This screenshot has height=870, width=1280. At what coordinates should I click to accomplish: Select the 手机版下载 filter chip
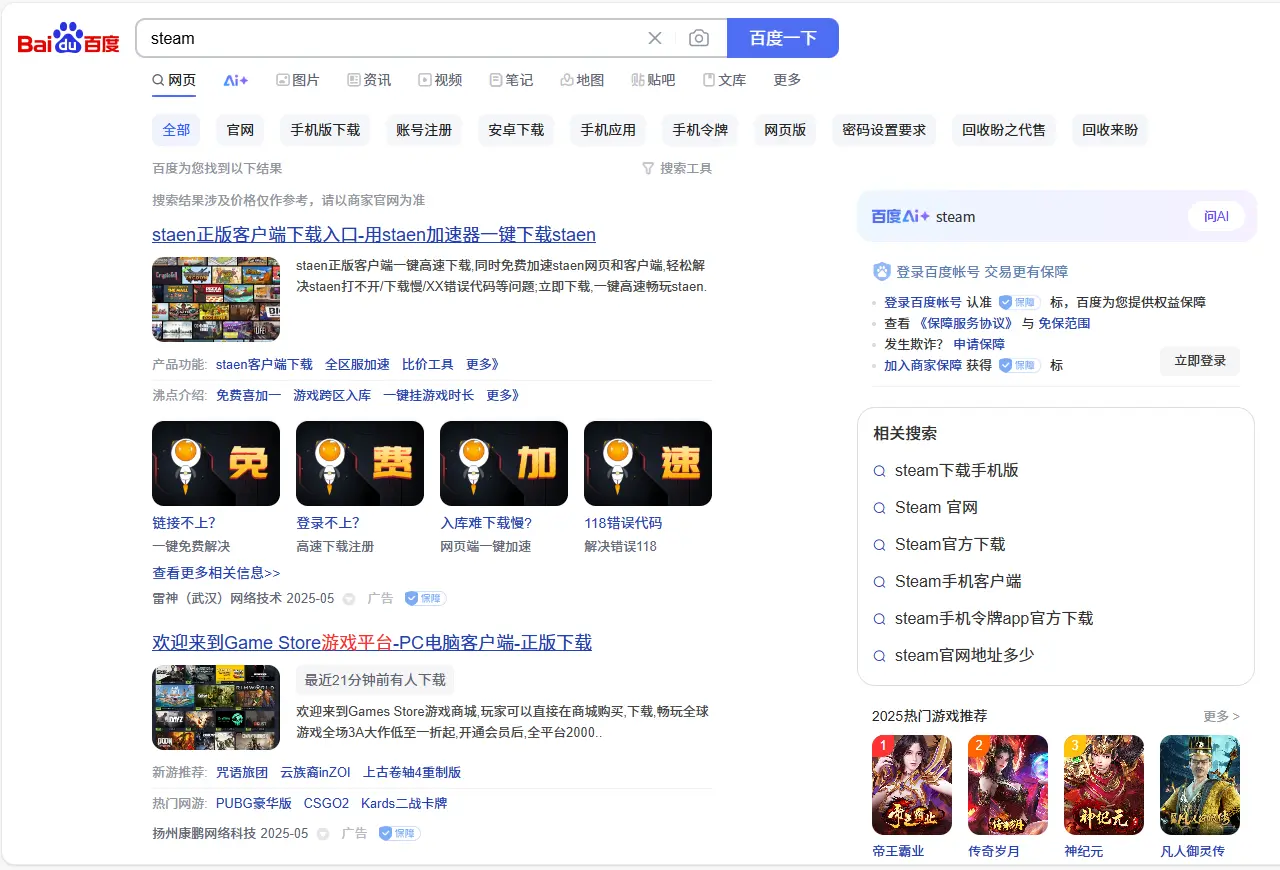tap(325, 130)
